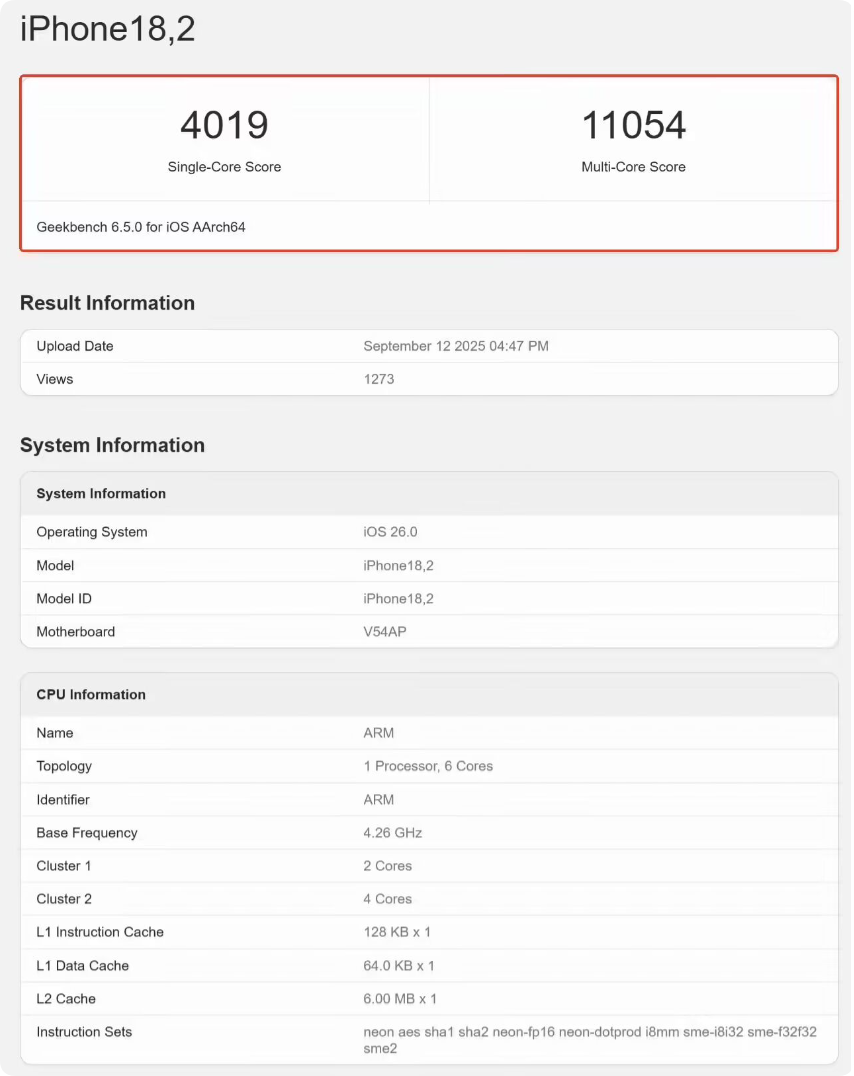The height and width of the screenshot is (1076, 854).
Task: Click the Cluster 1 label
Action: [64, 866]
